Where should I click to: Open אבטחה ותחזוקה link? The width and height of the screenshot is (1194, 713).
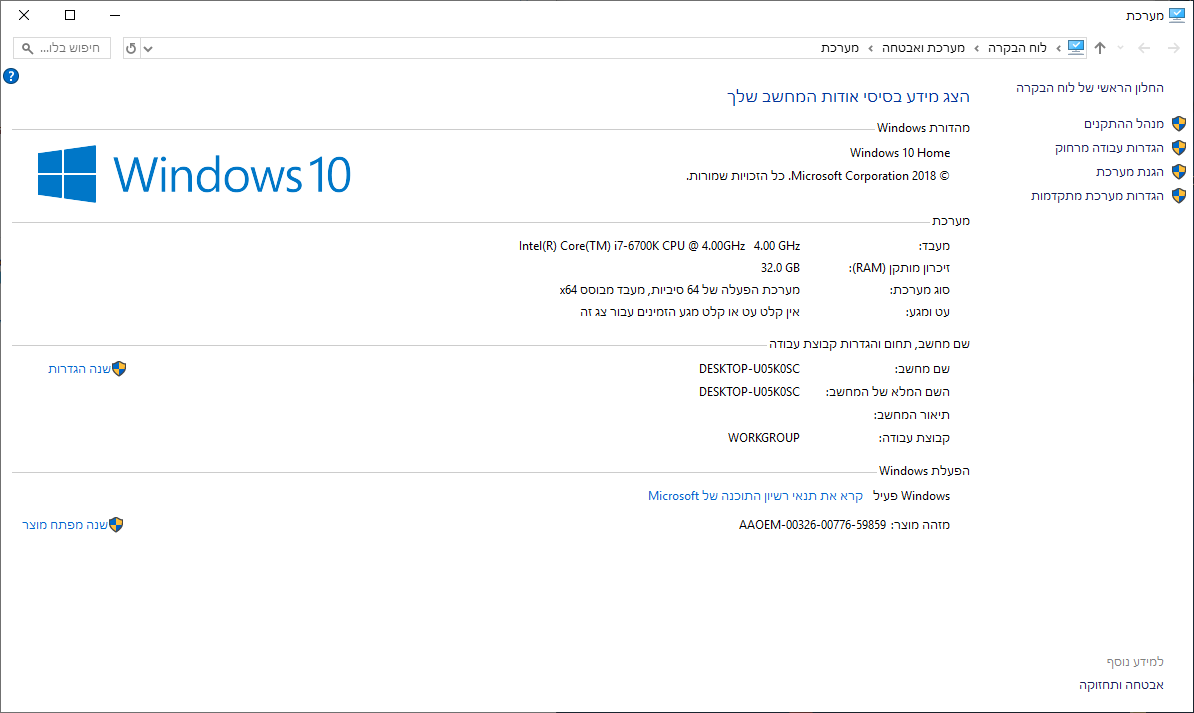point(1121,685)
